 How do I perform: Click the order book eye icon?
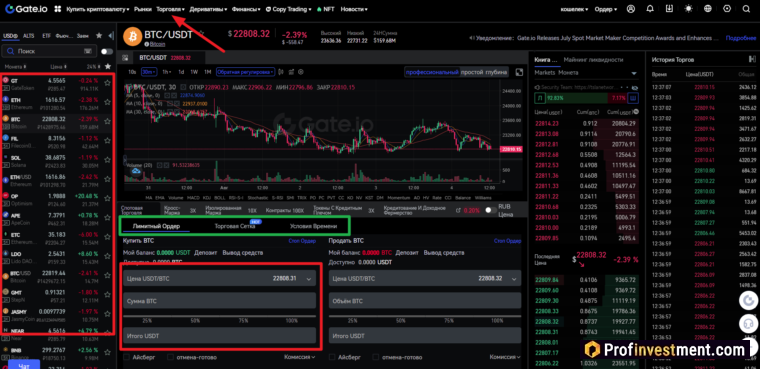coord(634,87)
